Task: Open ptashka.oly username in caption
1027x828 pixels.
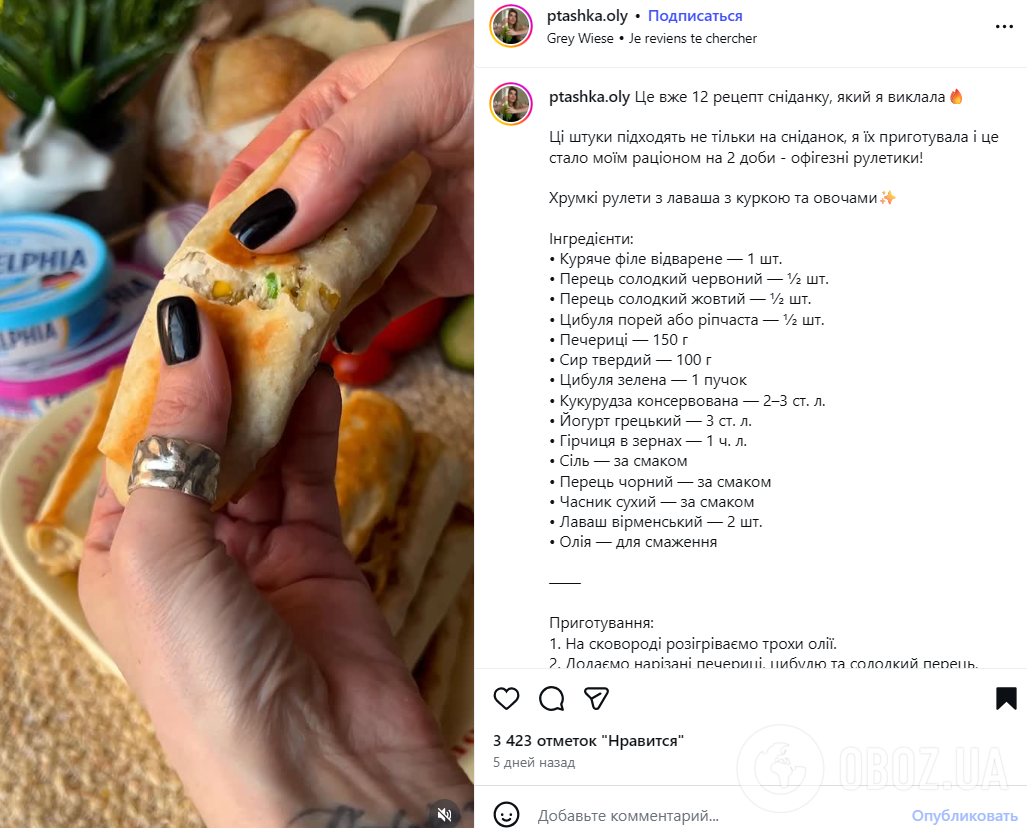Action: tap(589, 97)
